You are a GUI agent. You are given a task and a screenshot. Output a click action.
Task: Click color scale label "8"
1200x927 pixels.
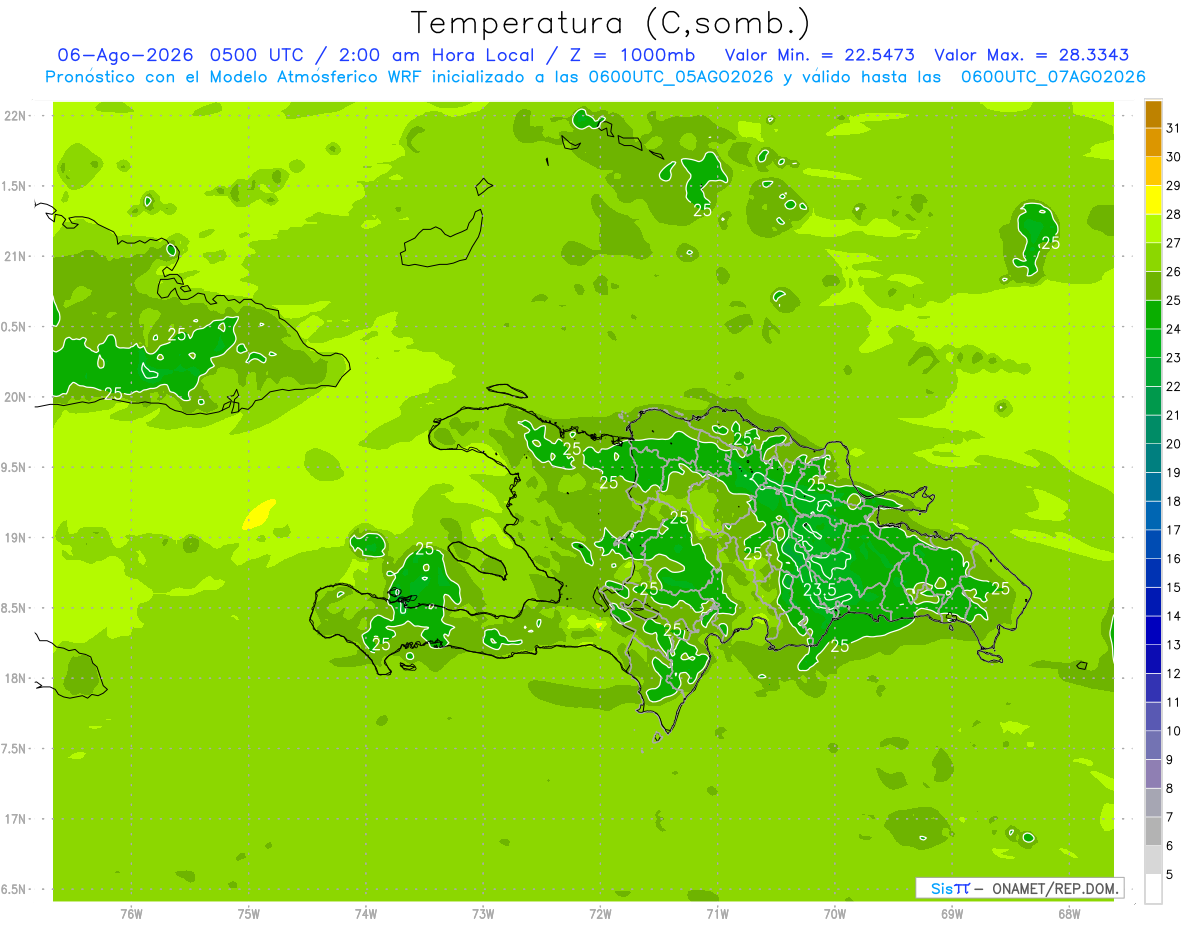point(1170,789)
